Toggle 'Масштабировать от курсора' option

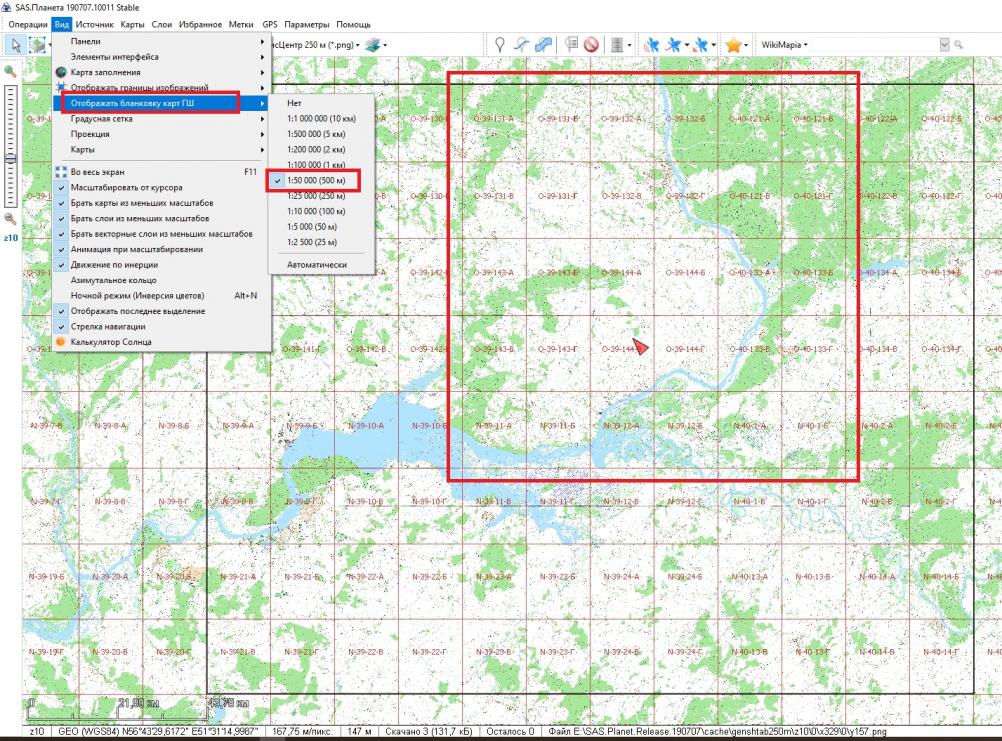tap(125, 187)
